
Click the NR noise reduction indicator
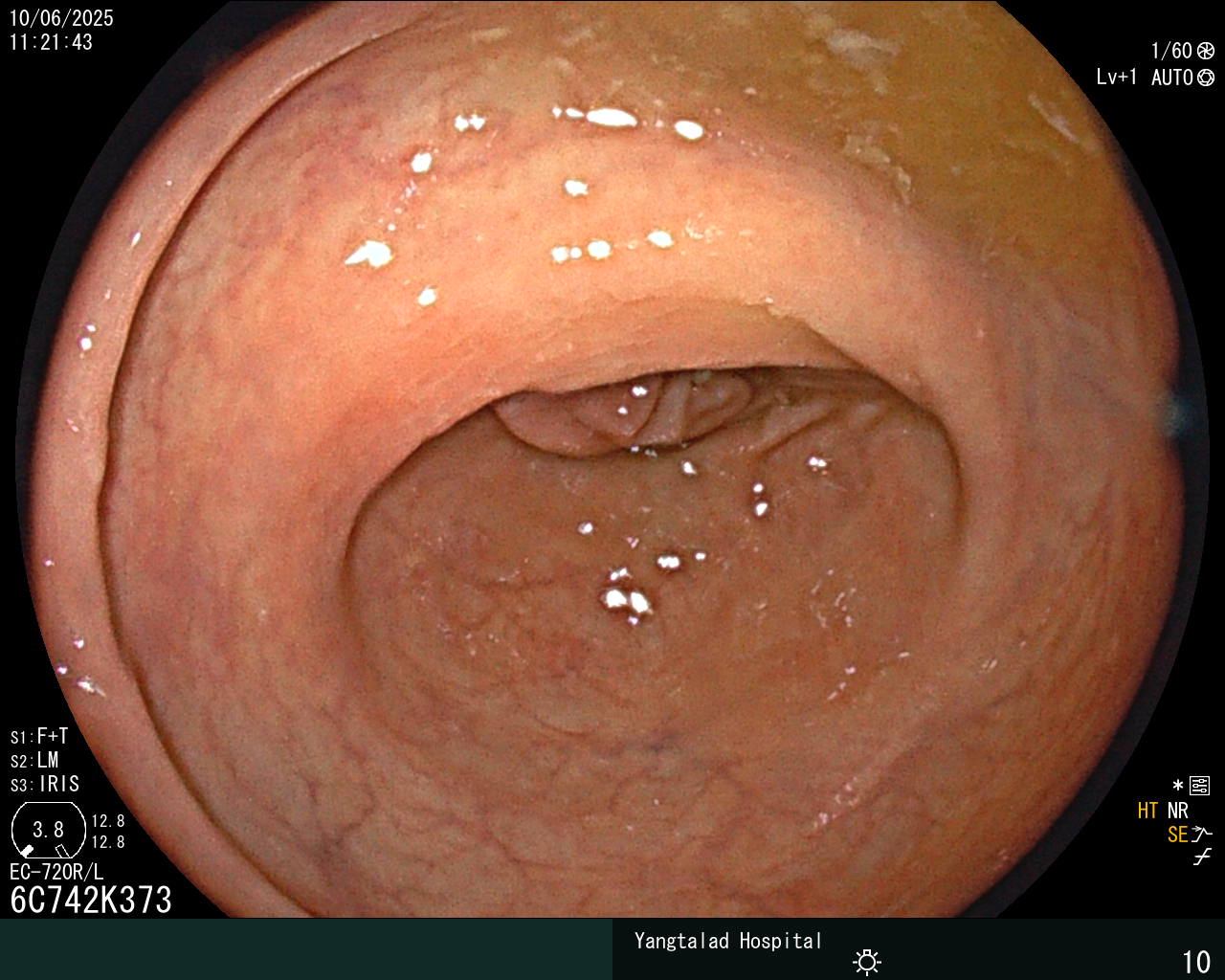coord(1177,811)
